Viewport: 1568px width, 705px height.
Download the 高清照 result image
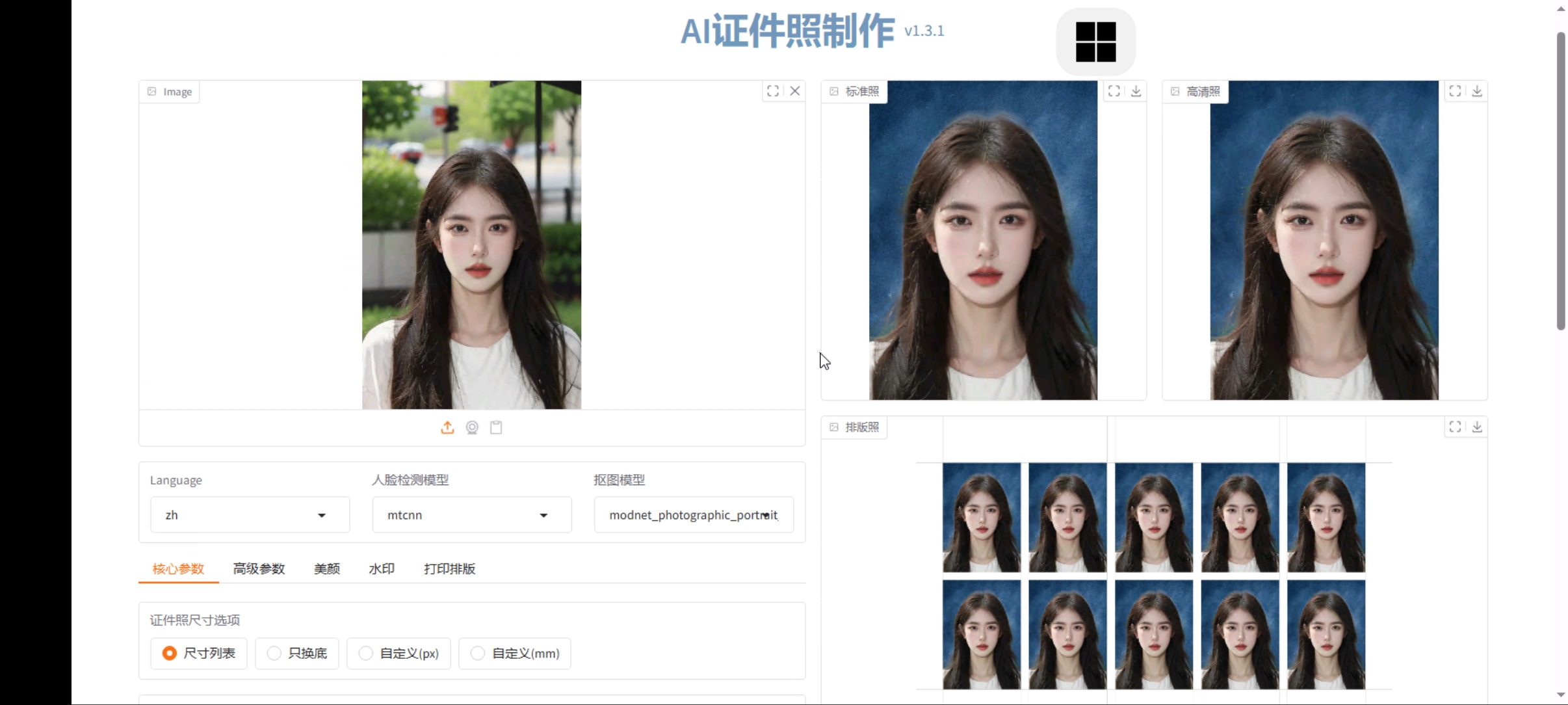pyautogui.click(x=1477, y=91)
